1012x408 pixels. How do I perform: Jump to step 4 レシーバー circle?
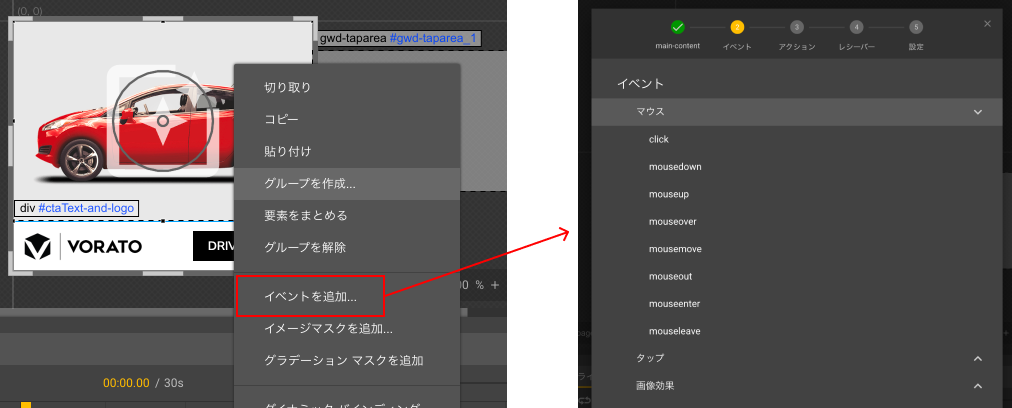pyautogui.click(x=856, y=27)
